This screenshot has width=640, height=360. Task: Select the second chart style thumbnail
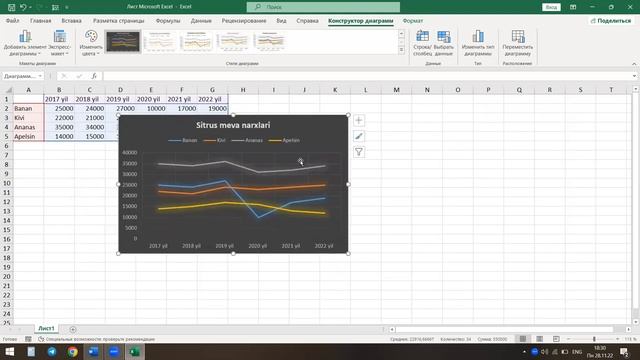click(160, 41)
